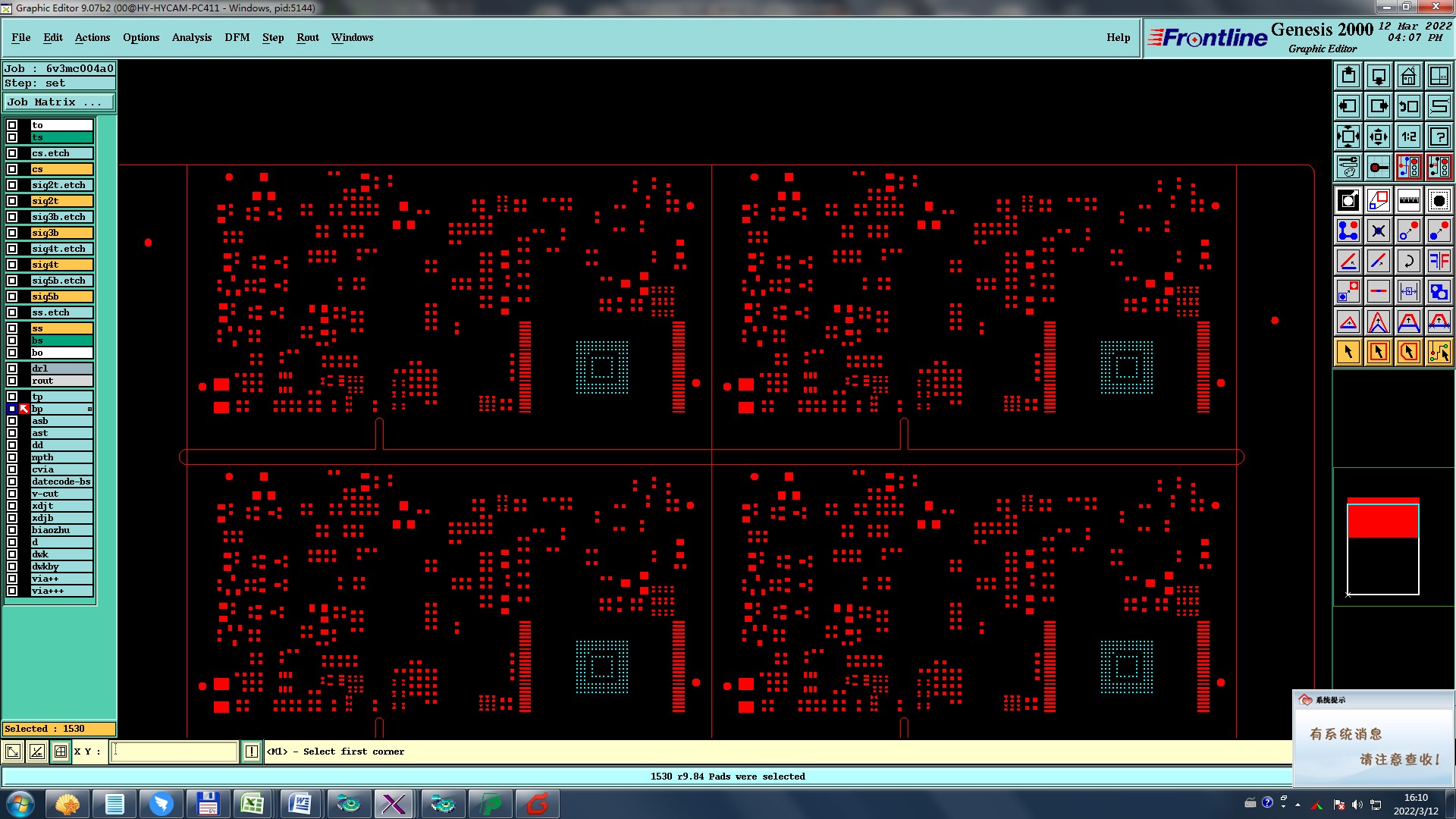Select the add feature pad icon
This screenshot has height=819, width=1456.
(x=1348, y=200)
